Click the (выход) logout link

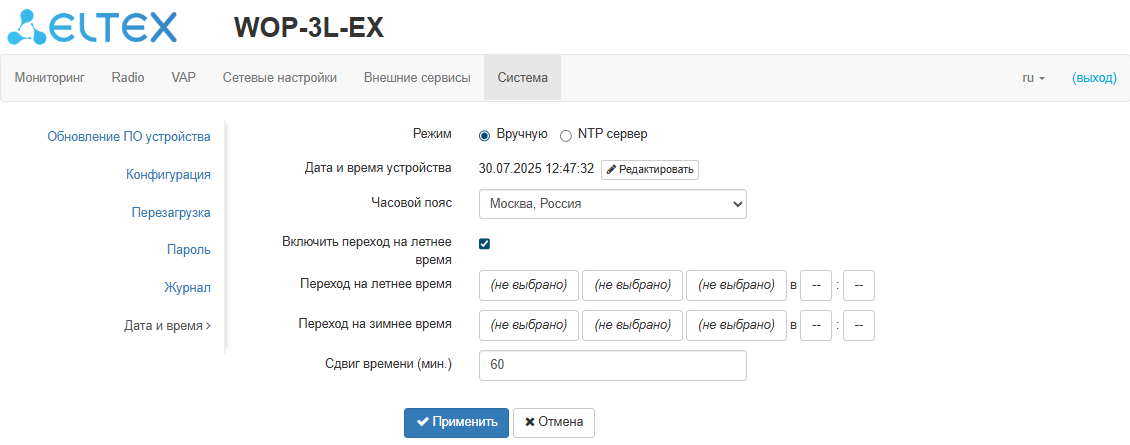[1094, 78]
